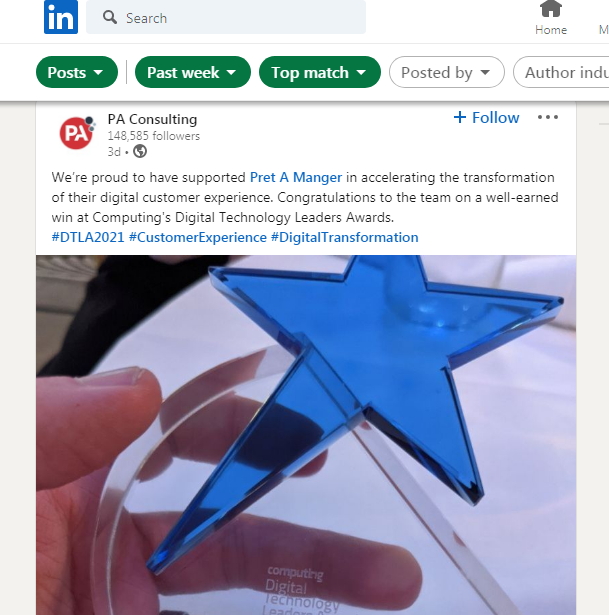Open the post's three-dot options menu
Image resolution: width=609 pixels, height=615 pixels.
[548, 117]
